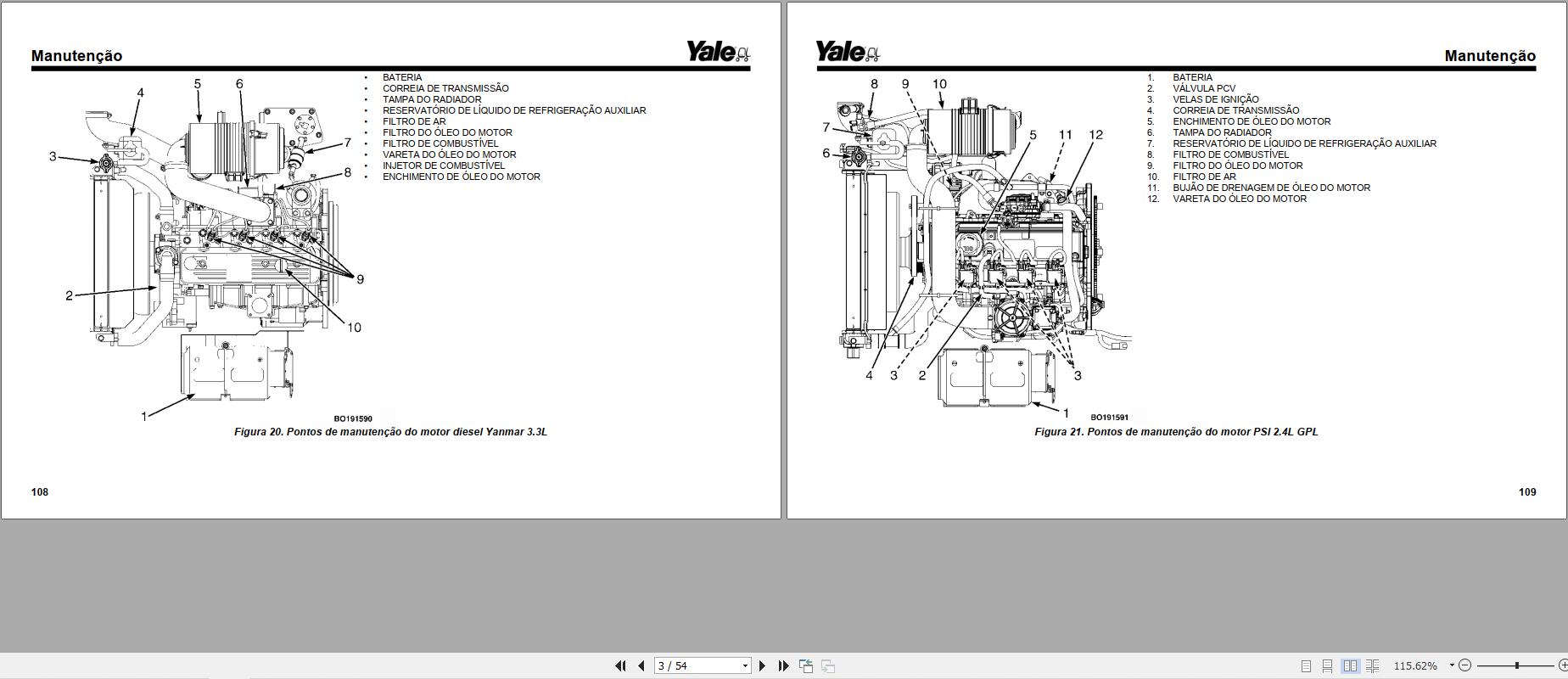
Task: Click the Figura 20 Yanmar 3.3L caption
Action: [390, 432]
